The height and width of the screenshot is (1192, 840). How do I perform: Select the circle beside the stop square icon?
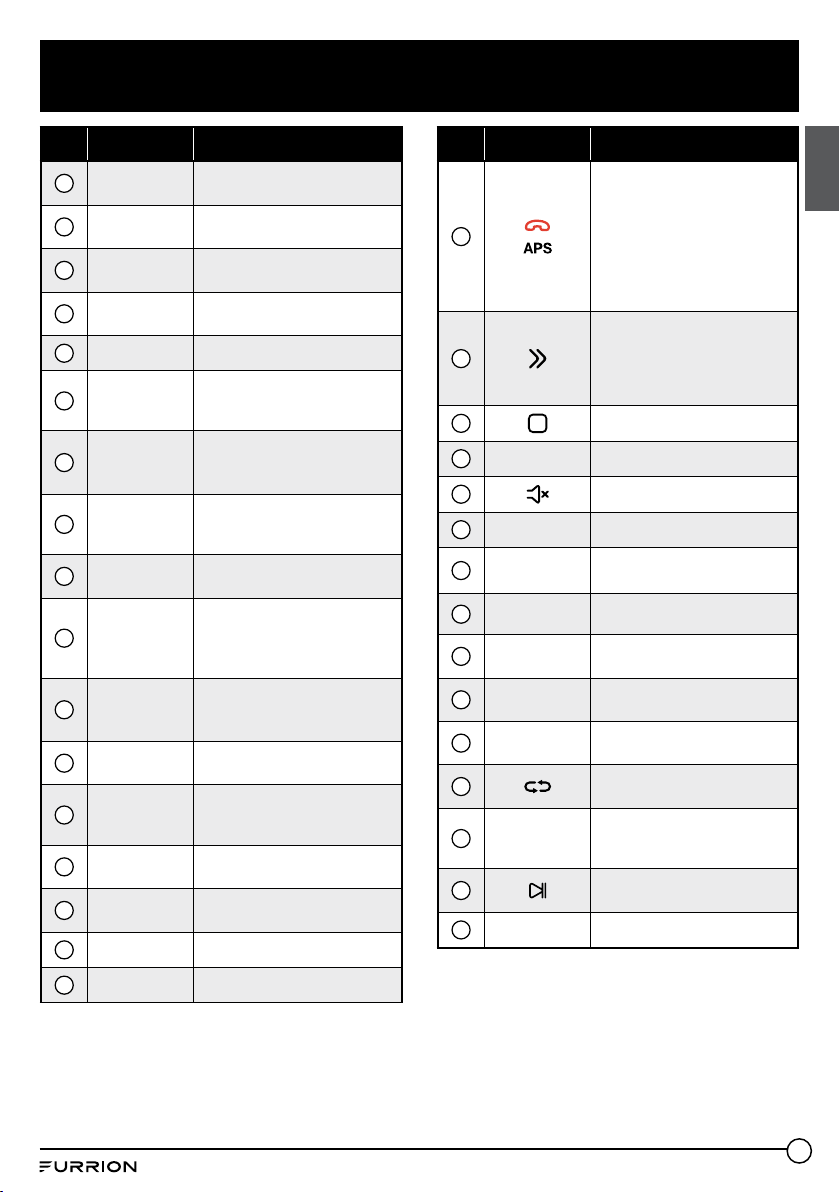coord(461,423)
